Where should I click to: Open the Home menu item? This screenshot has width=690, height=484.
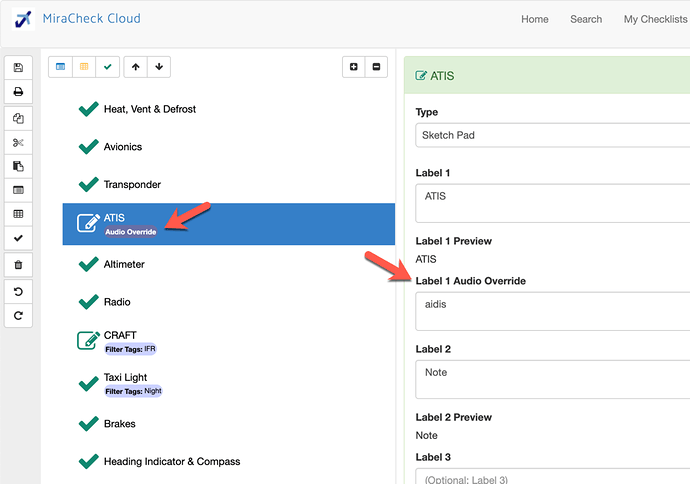(x=535, y=19)
